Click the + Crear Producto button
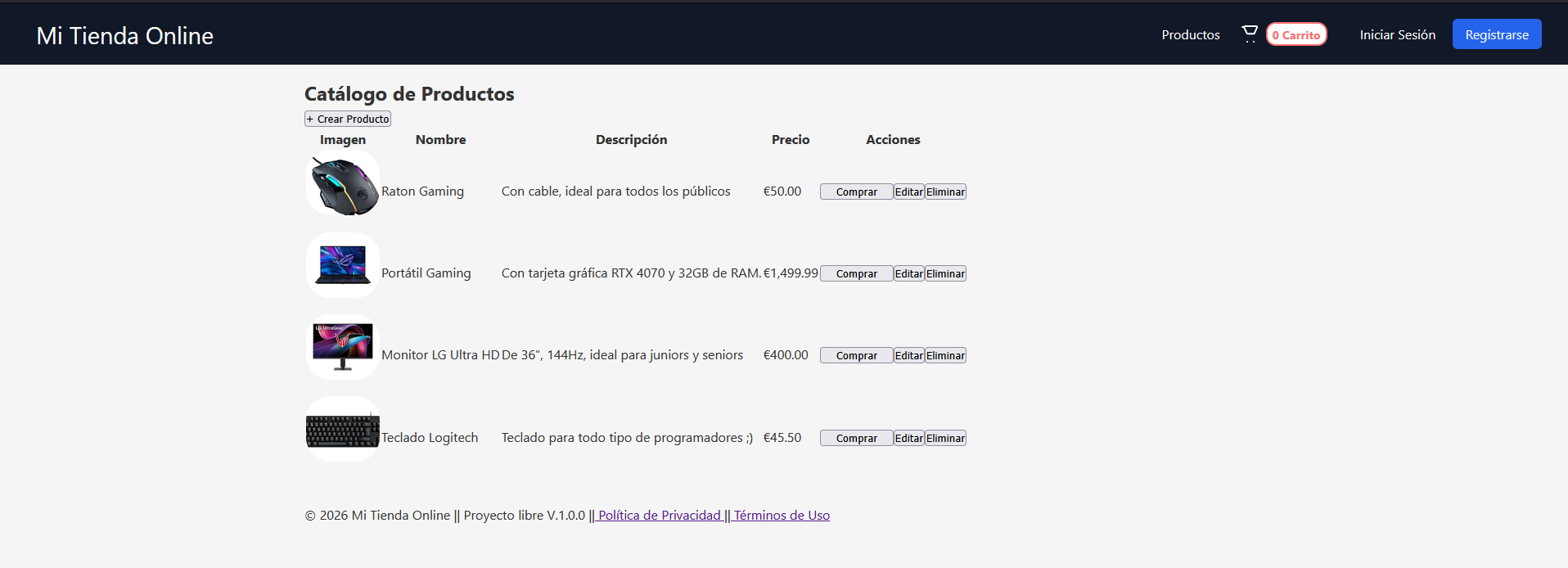Image resolution: width=1568 pixels, height=568 pixels. [x=348, y=119]
